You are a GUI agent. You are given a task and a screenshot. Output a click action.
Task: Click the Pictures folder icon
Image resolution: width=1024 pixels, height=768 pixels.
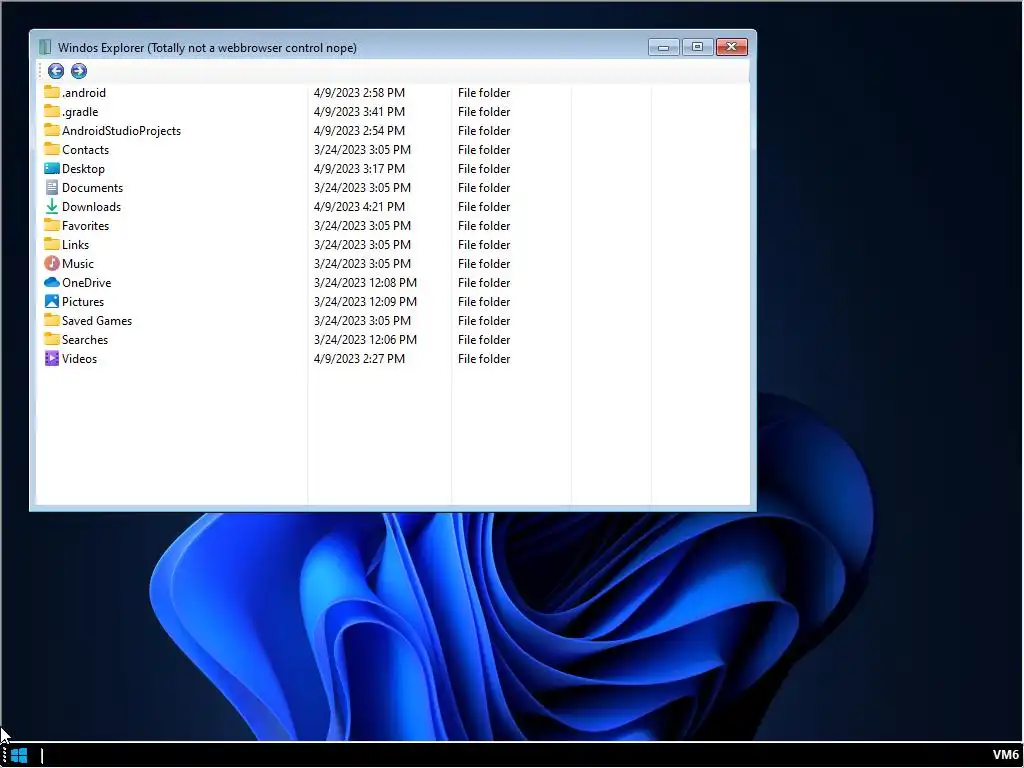coord(52,301)
